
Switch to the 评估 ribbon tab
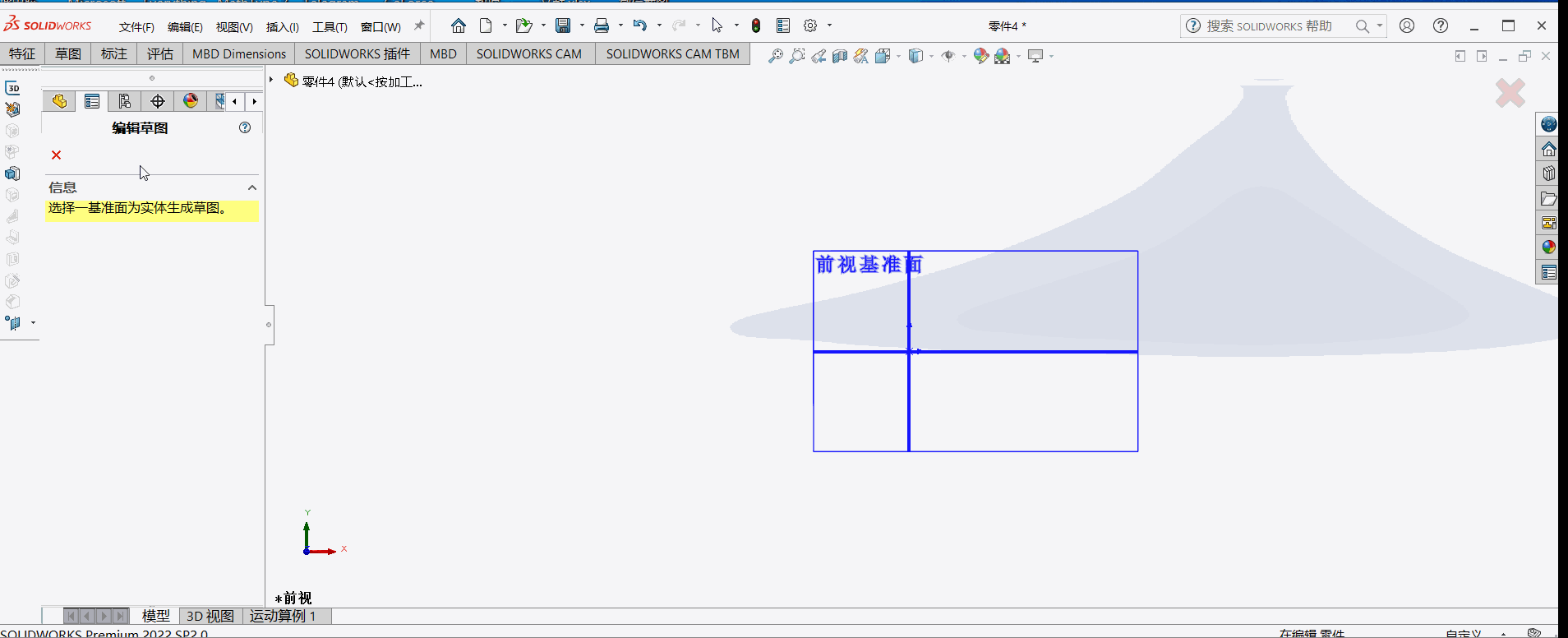[160, 54]
